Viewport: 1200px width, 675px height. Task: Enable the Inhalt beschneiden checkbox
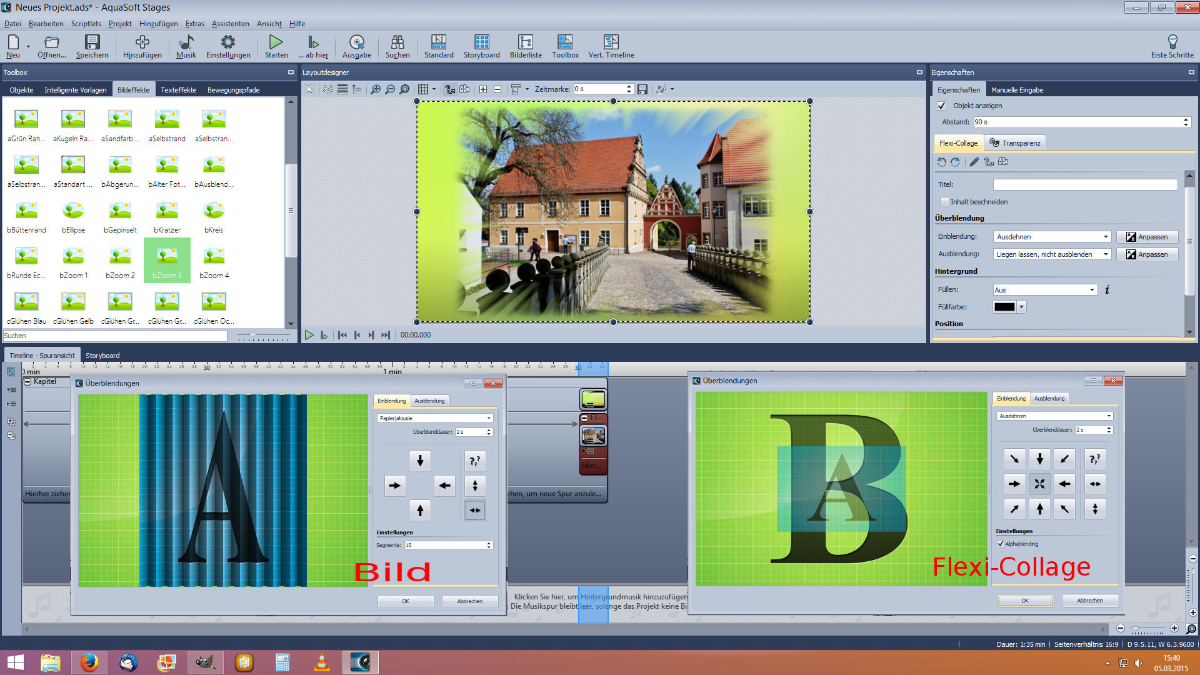coord(944,201)
